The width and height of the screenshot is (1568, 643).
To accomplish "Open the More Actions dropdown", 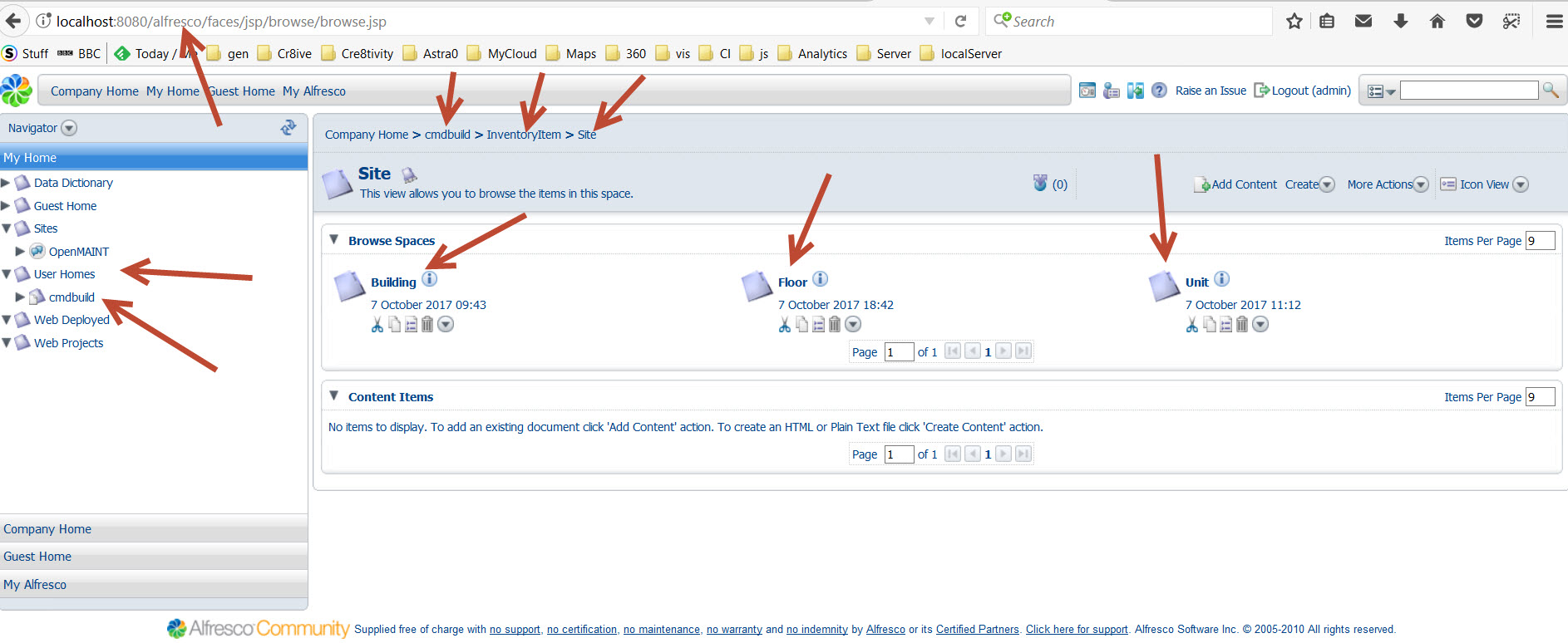I will [x=1387, y=184].
